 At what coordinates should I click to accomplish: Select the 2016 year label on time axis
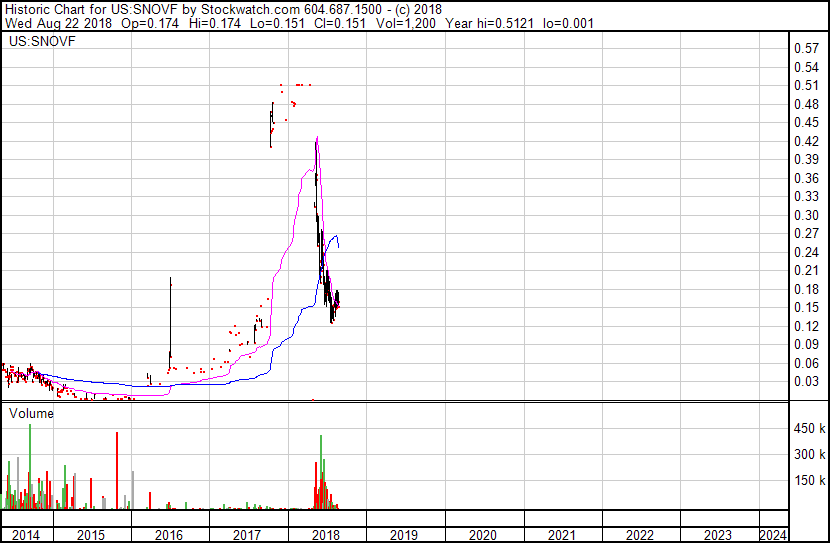click(169, 535)
